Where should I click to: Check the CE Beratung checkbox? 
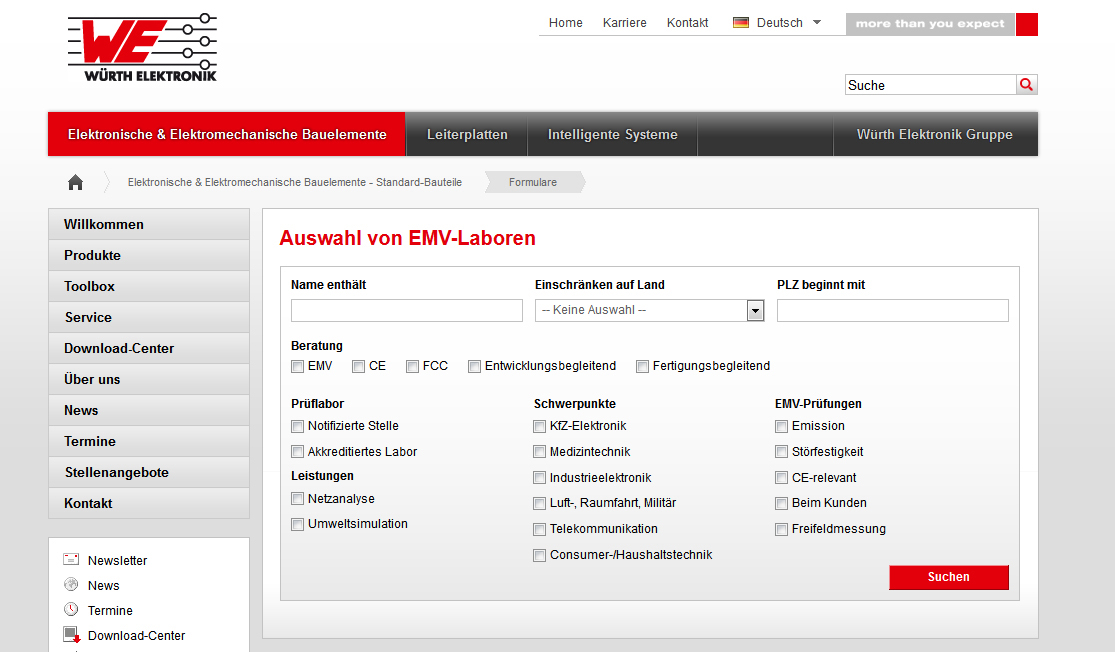point(358,367)
